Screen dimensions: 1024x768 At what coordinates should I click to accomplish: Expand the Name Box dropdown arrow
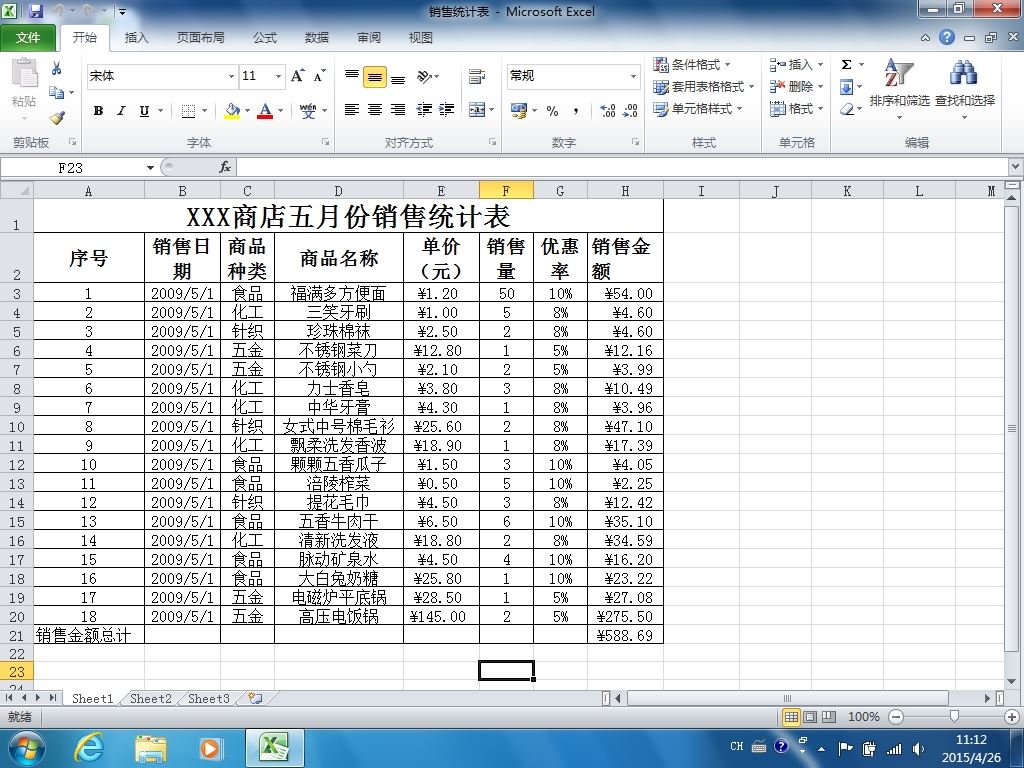click(x=150, y=168)
